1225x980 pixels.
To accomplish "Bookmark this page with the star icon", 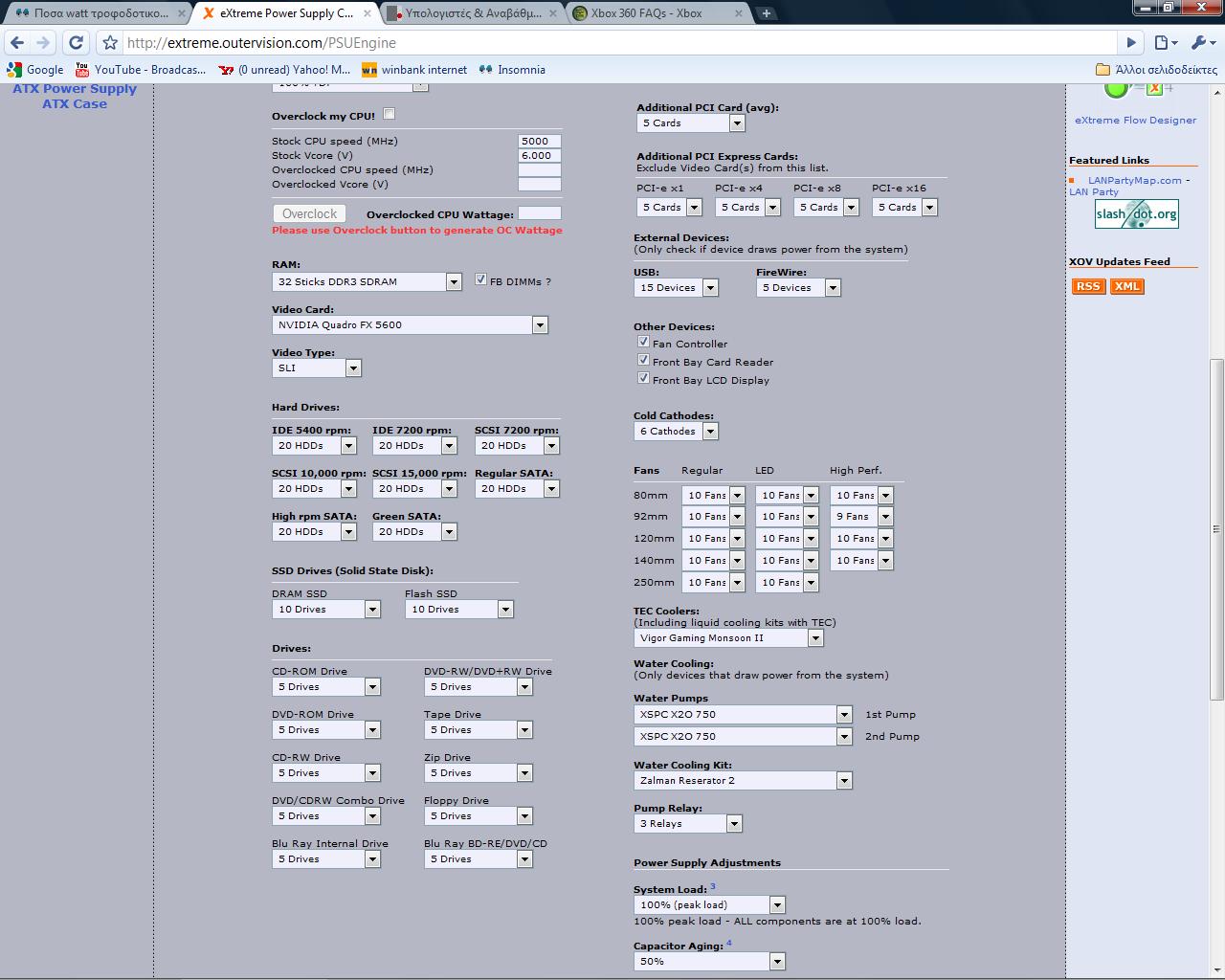I will tap(110, 42).
